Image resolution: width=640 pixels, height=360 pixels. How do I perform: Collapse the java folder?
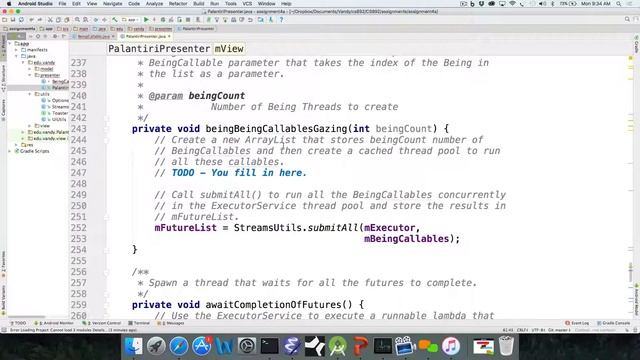17,56
